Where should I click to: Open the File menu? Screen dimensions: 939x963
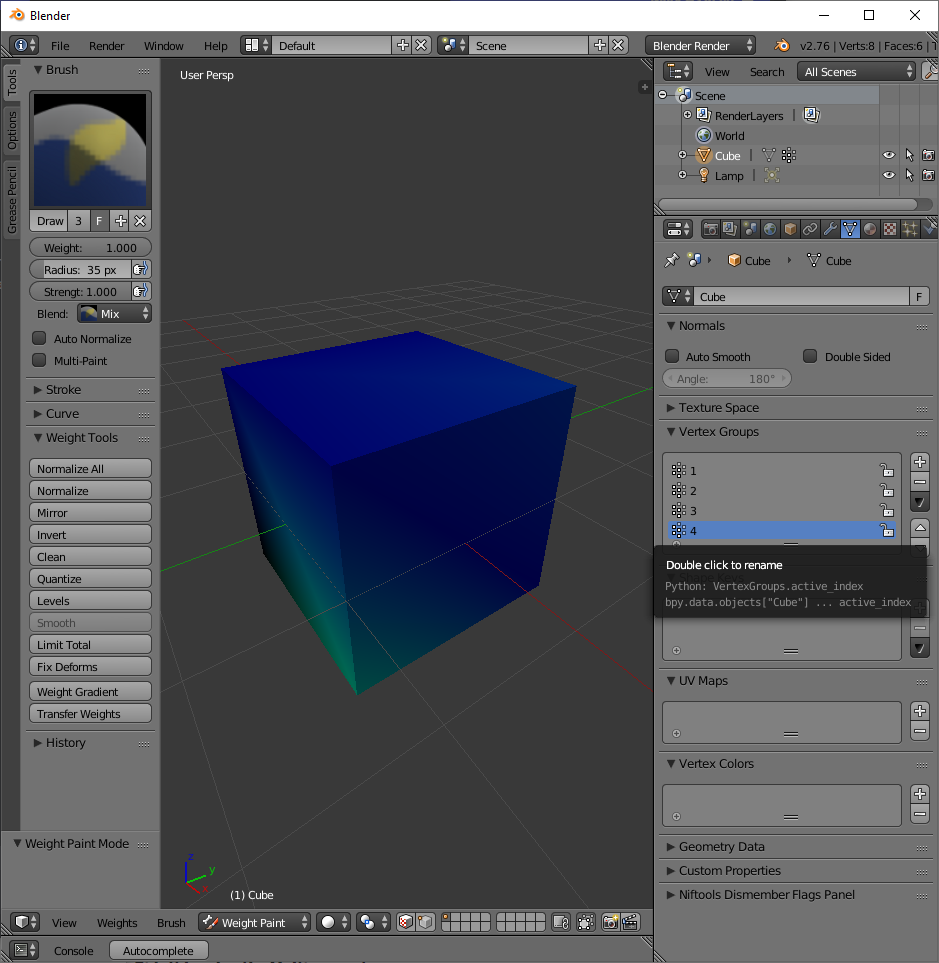(x=60, y=45)
